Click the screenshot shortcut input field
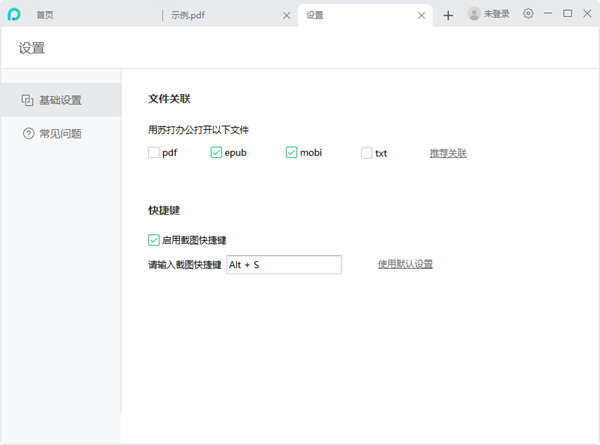The height and width of the screenshot is (445, 600). pos(284,265)
